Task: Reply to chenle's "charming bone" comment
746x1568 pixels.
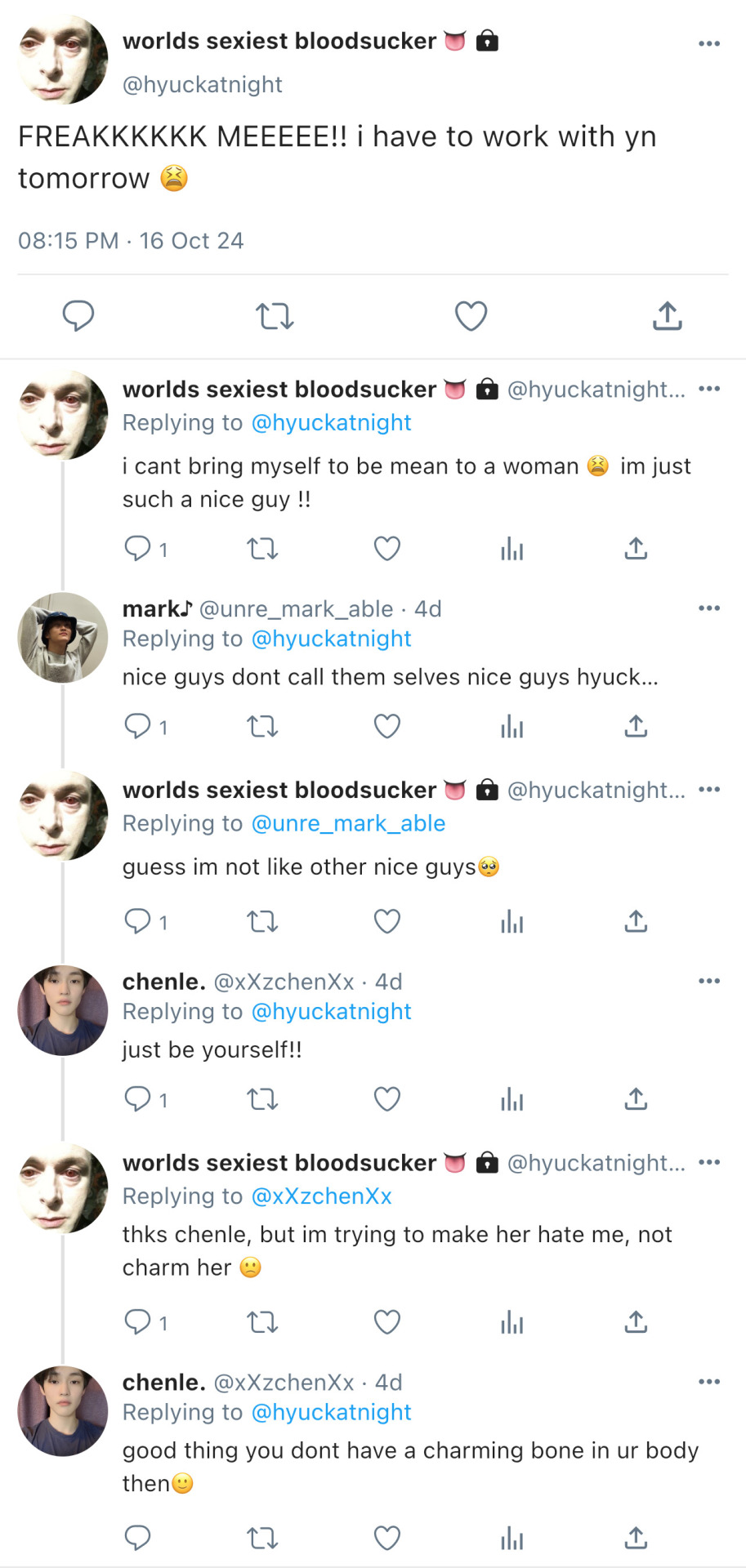Action: pos(137,1539)
